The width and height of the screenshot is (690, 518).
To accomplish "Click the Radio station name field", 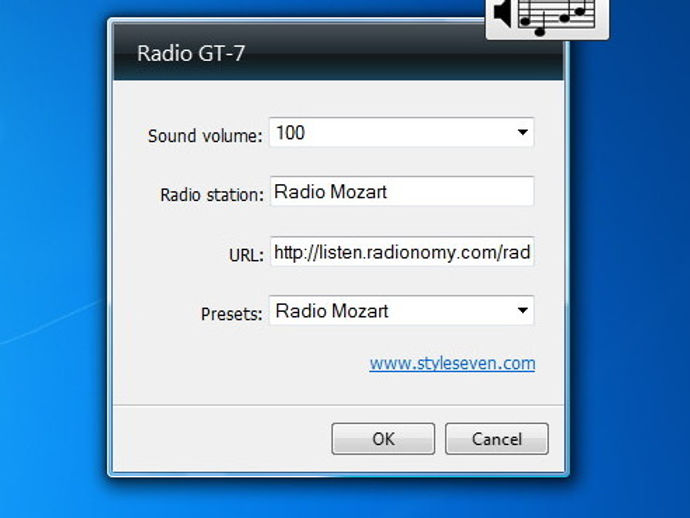I will [402, 191].
